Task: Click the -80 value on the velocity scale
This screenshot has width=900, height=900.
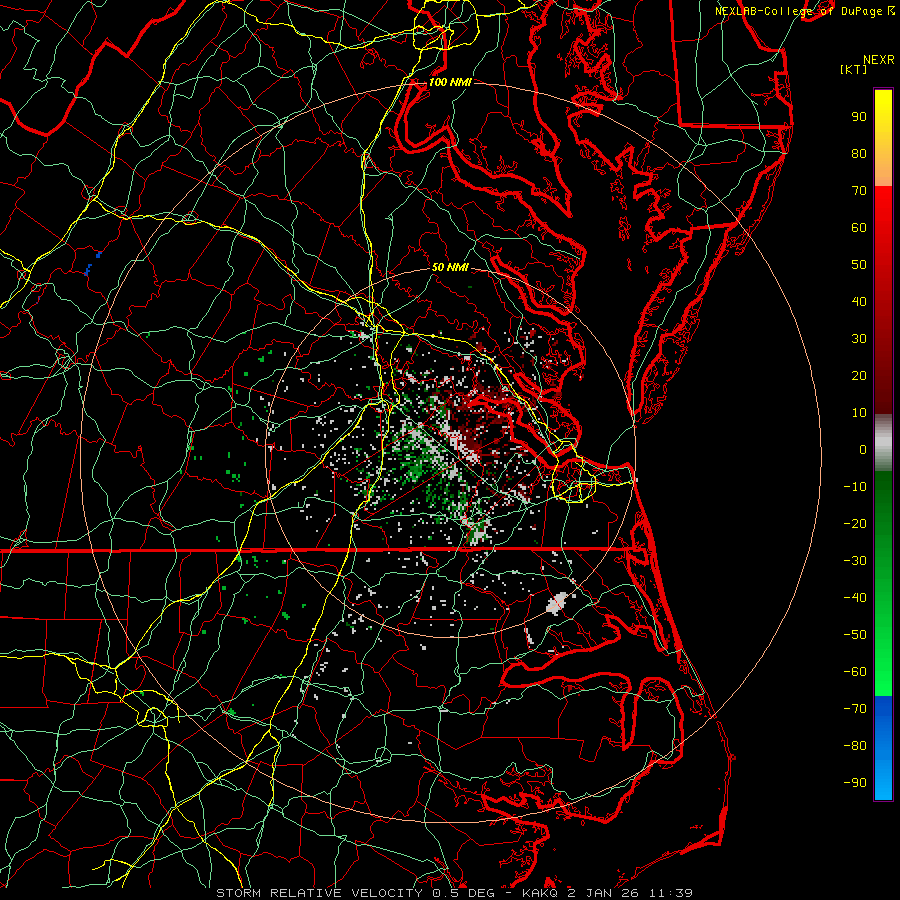Action: click(x=855, y=746)
